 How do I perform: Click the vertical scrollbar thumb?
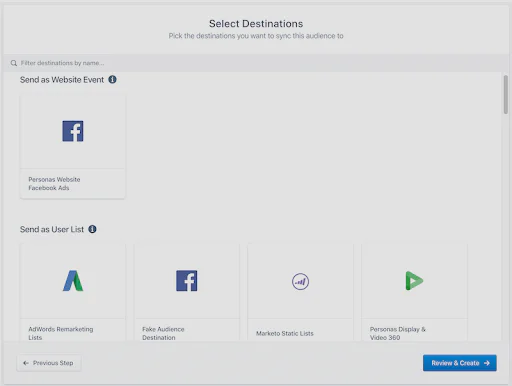coord(506,95)
